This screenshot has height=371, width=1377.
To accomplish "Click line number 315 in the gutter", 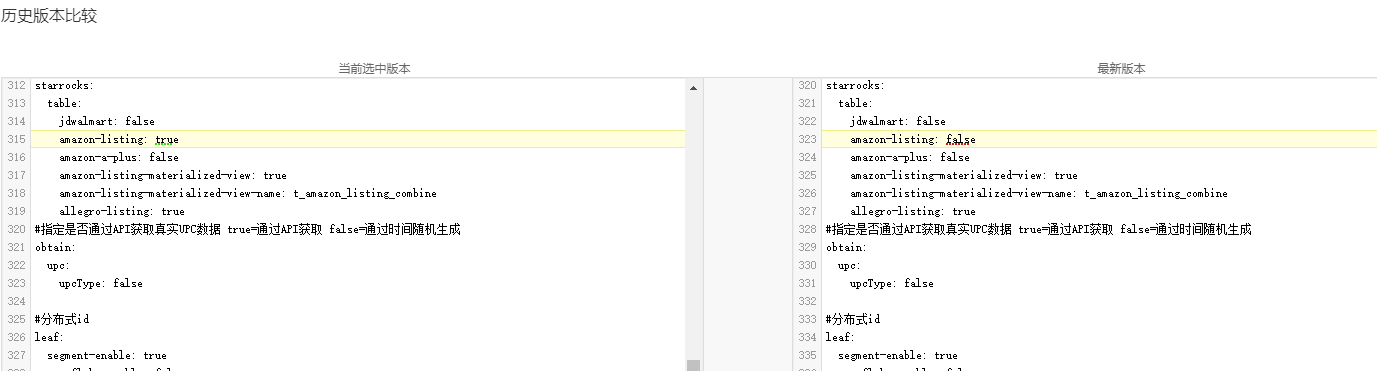I will point(15,139).
